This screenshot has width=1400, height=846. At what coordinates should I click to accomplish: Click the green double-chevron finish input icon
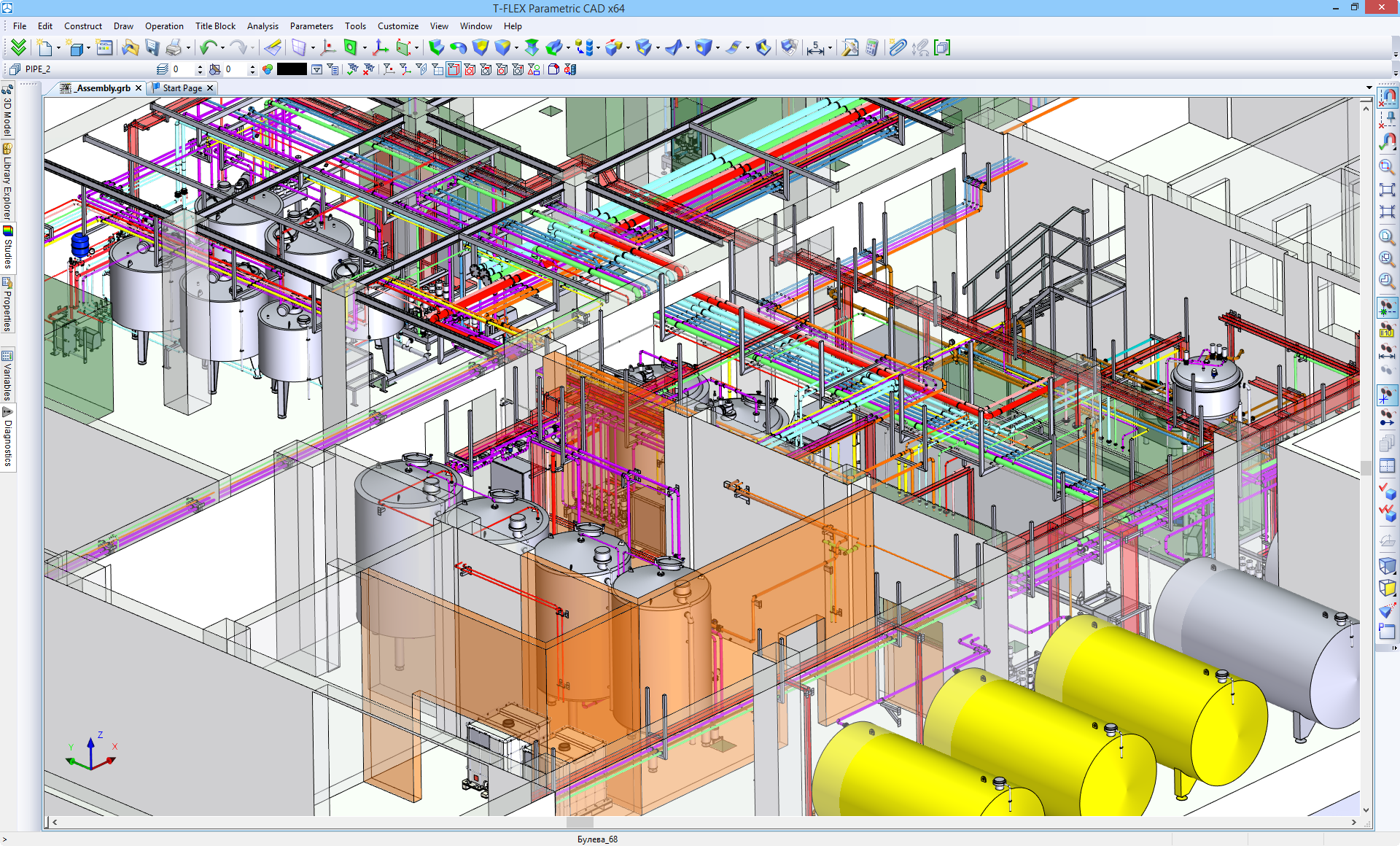18,47
